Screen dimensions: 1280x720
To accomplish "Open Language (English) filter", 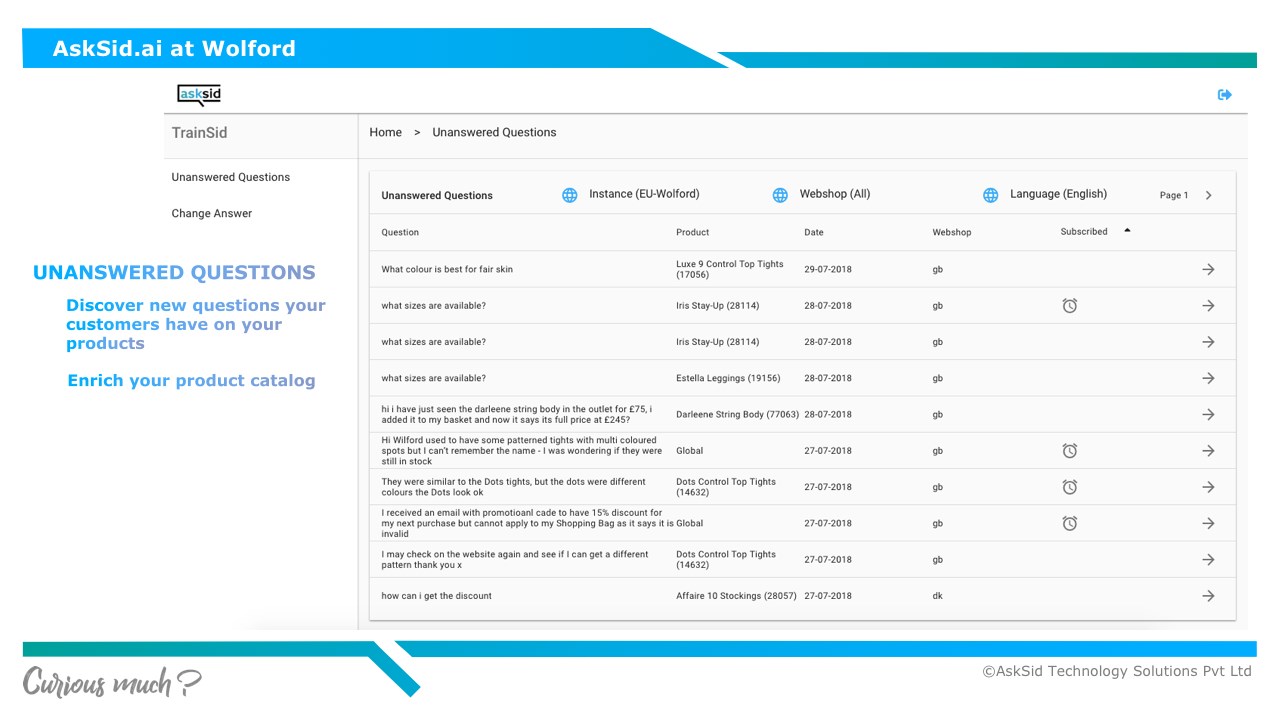I will [1058, 194].
